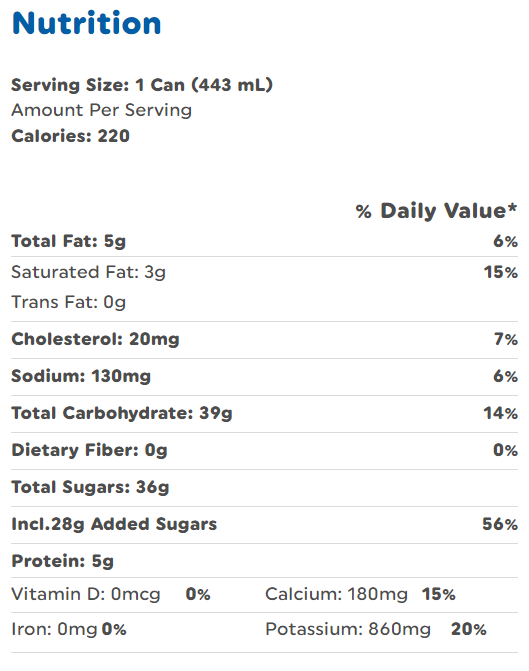Select the Serving Size 1 Can text

coord(142,85)
